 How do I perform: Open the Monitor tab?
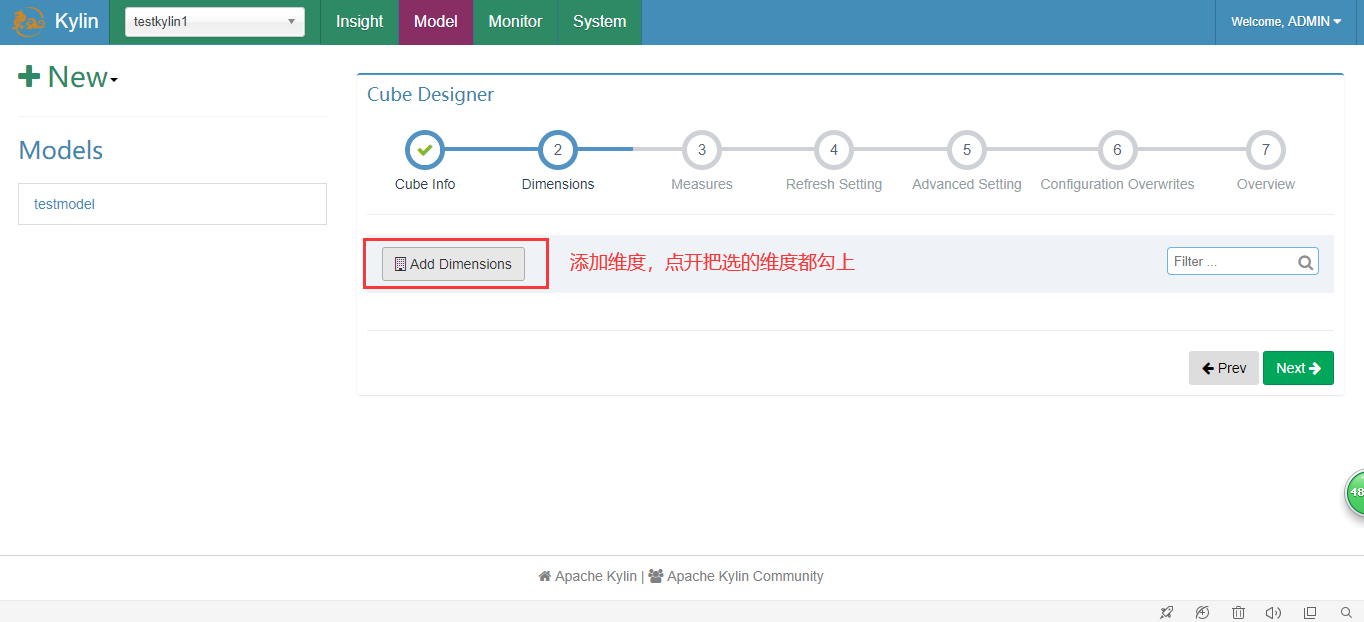[515, 22]
